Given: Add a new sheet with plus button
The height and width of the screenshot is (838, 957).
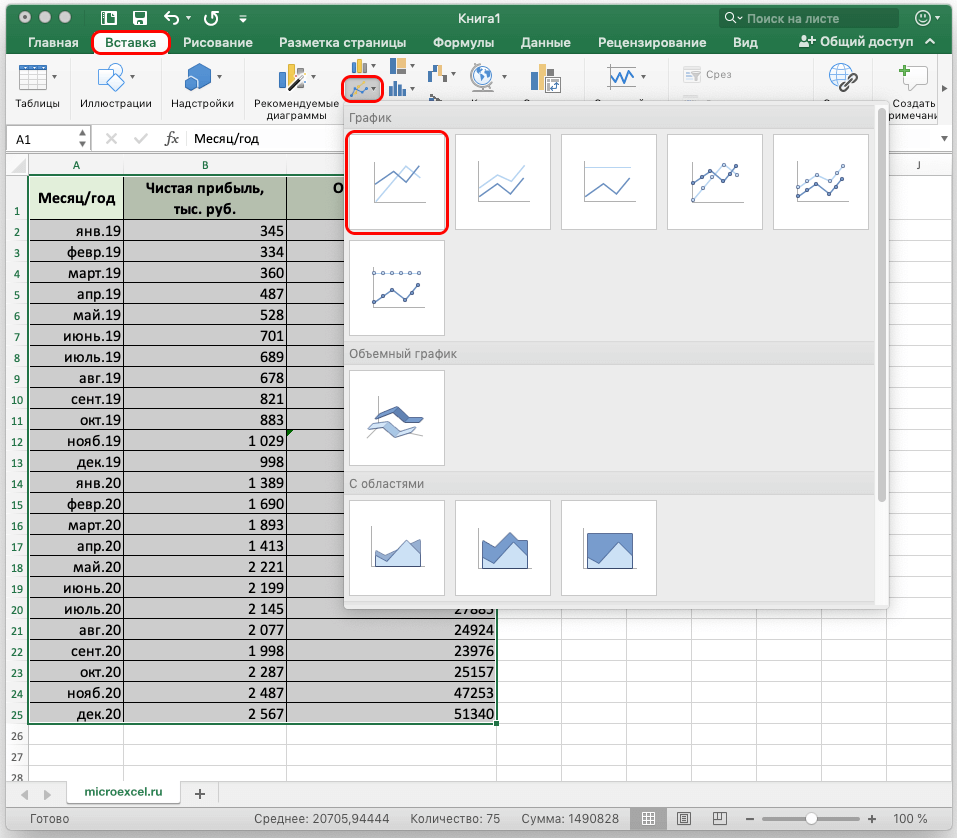Looking at the screenshot, I should coord(200,793).
